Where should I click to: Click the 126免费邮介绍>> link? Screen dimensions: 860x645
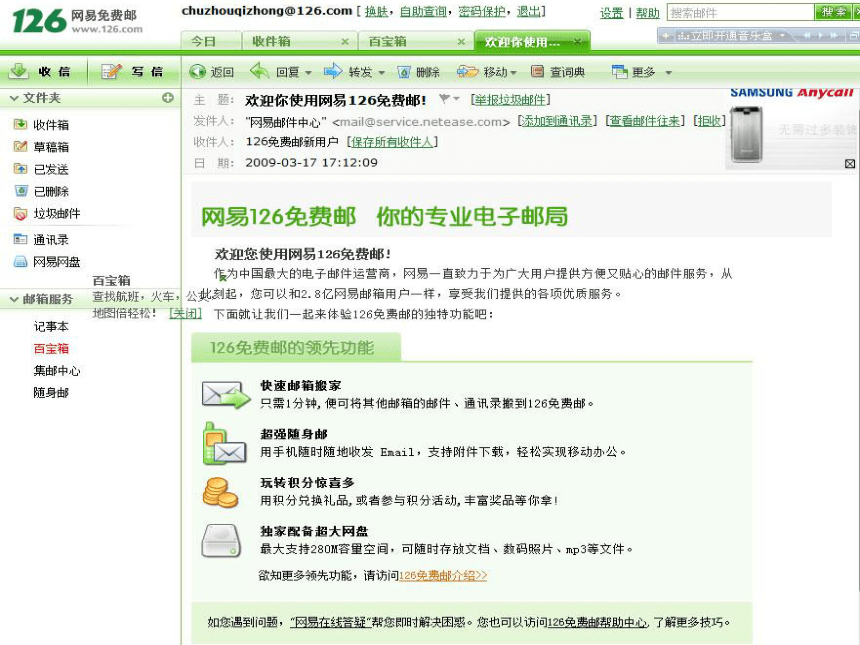[x=443, y=575]
